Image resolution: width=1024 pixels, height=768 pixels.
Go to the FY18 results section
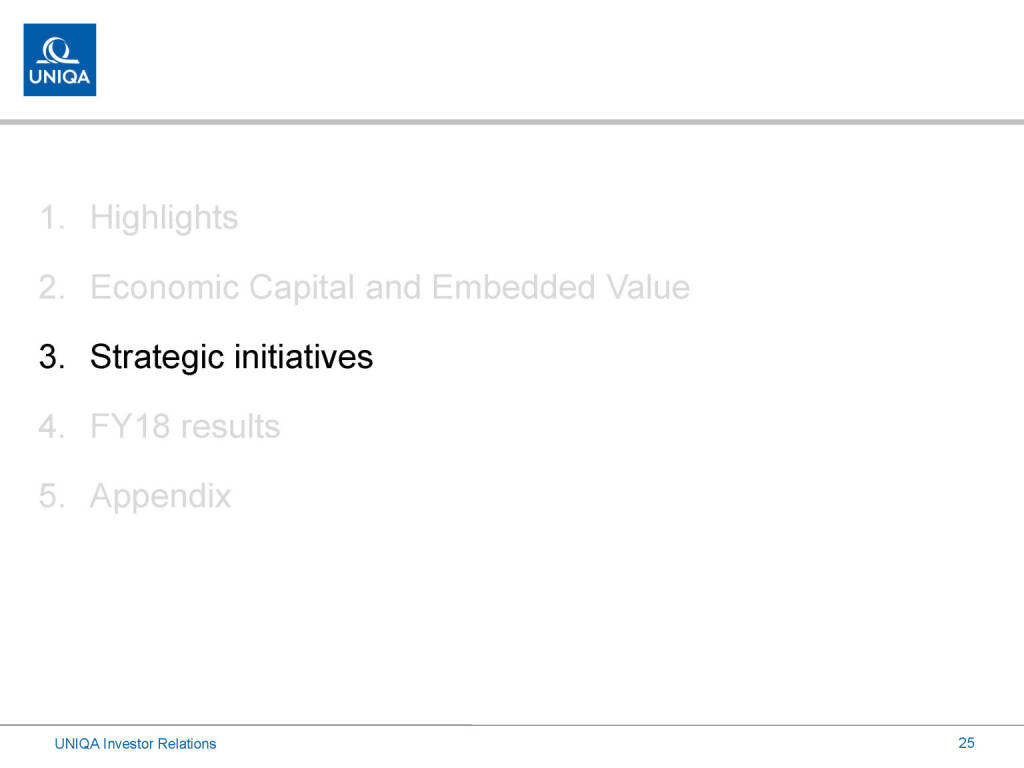(x=185, y=427)
